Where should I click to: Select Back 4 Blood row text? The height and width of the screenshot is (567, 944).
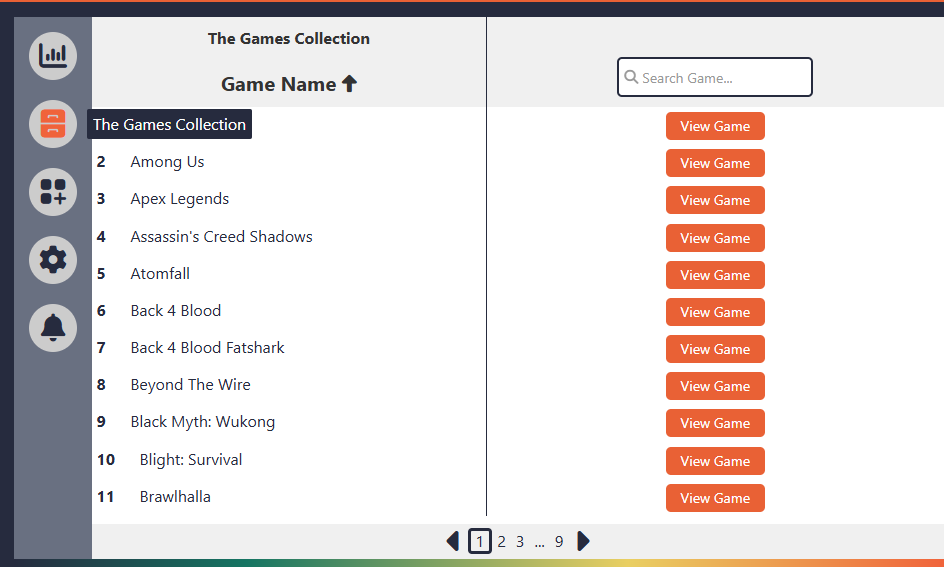[176, 311]
